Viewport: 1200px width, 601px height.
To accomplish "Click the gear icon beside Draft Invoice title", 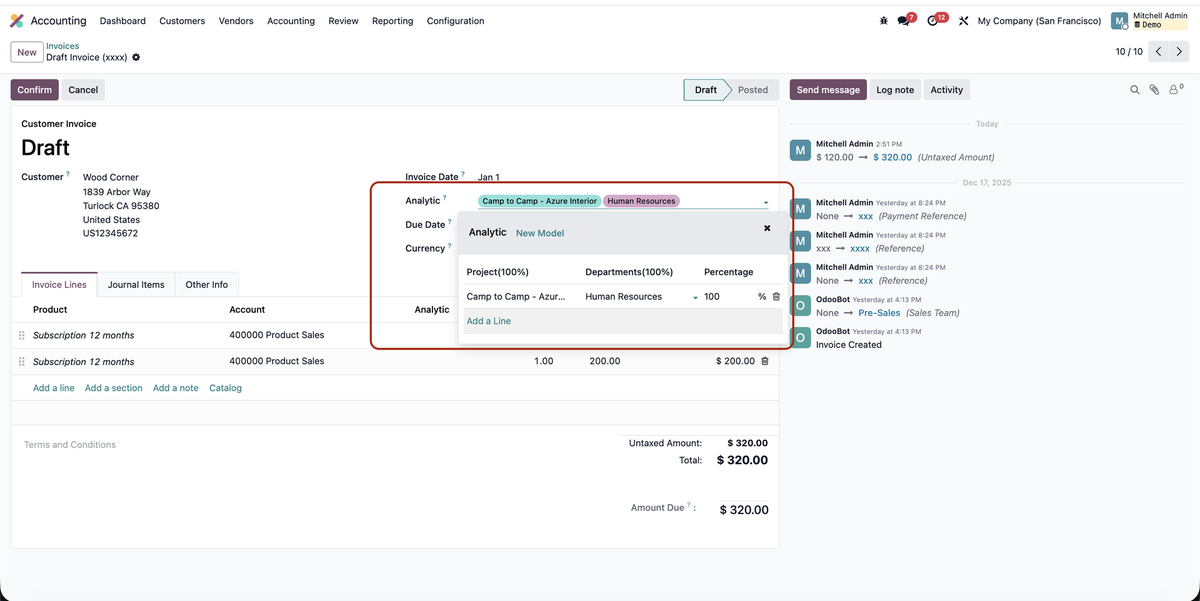I will 136,57.
